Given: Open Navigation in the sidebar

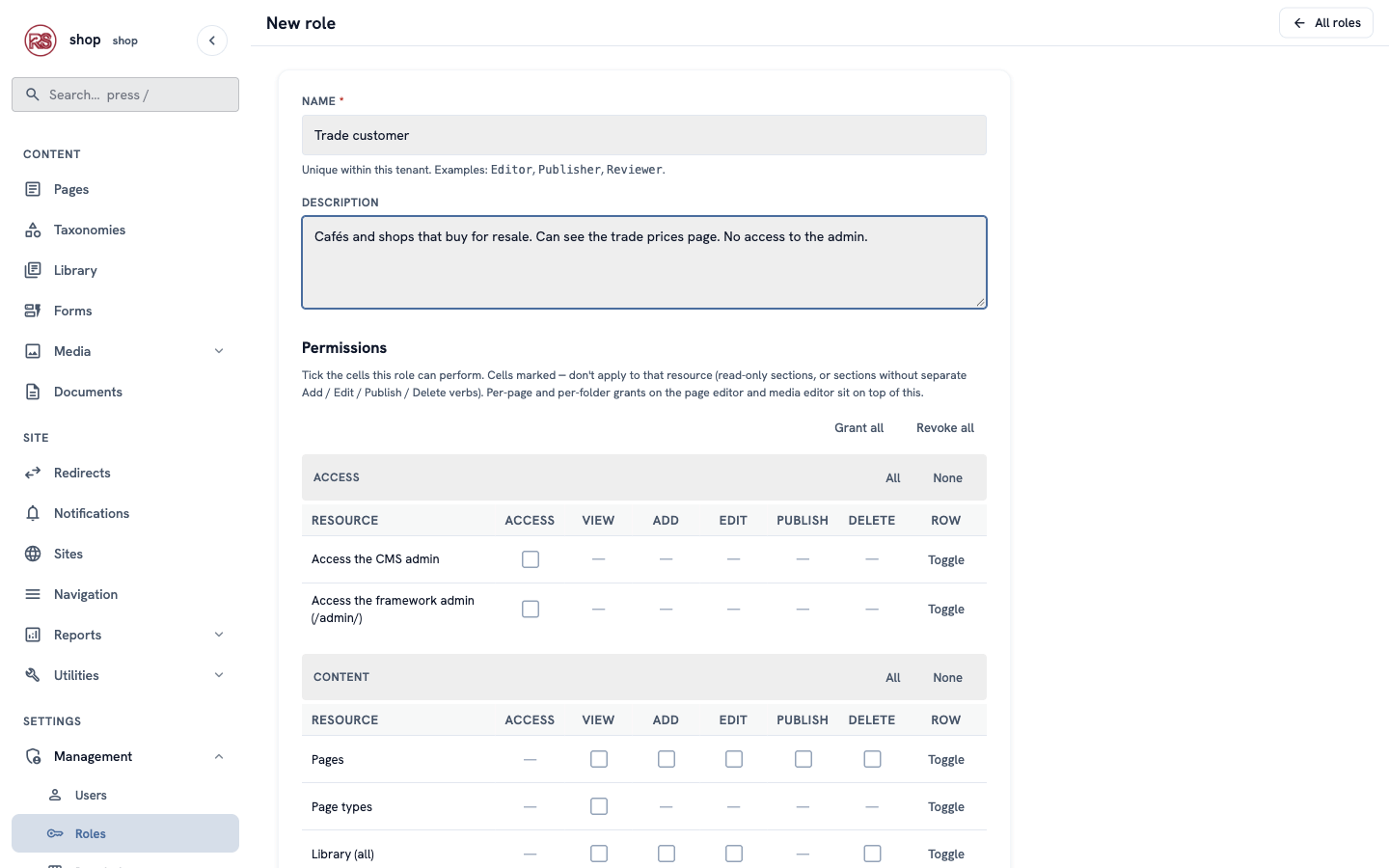Looking at the screenshot, I should pos(125,594).
